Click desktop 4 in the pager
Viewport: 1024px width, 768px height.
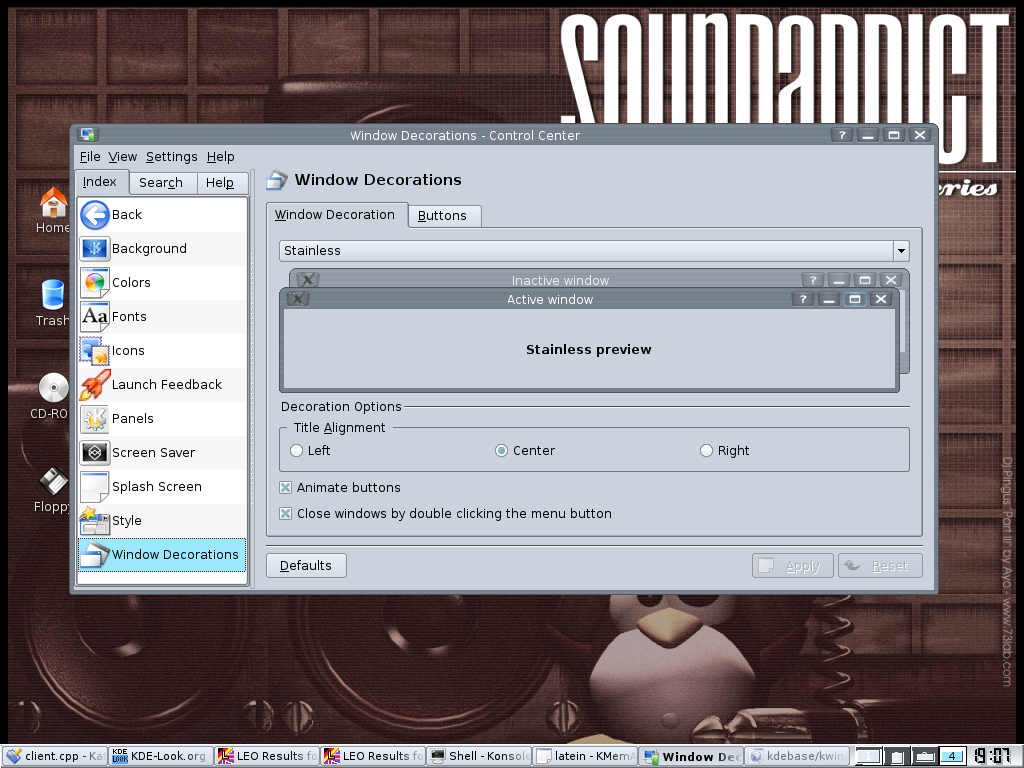[x=952, y=756]
